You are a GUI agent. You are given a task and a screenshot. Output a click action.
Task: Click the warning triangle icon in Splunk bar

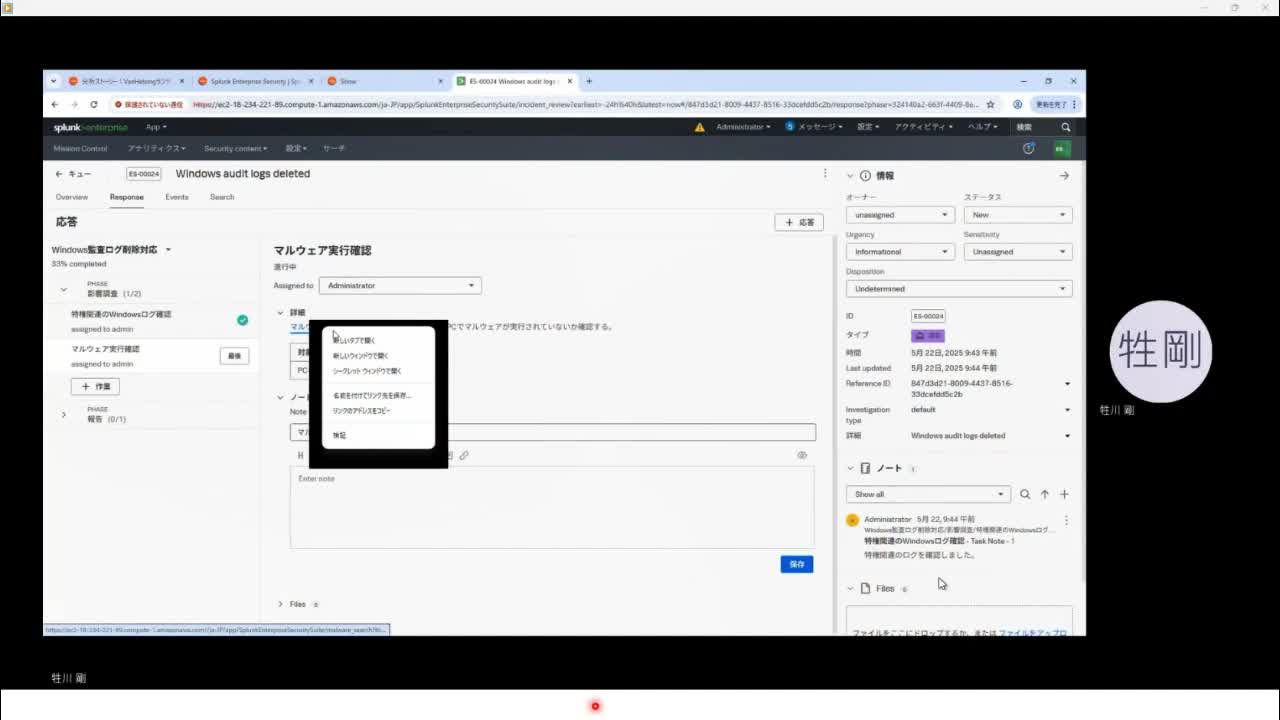(x=699, y=127)
